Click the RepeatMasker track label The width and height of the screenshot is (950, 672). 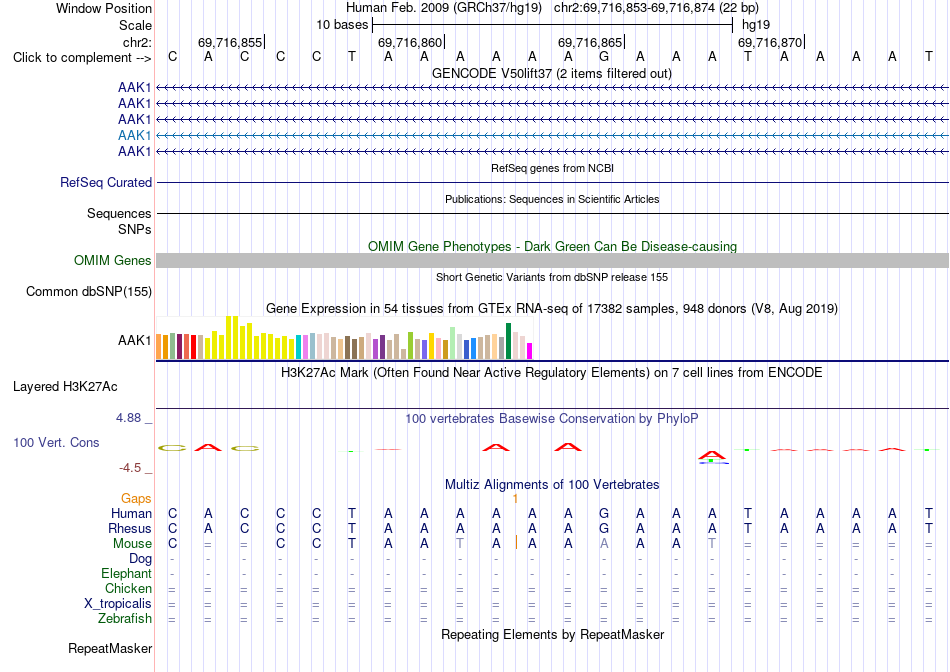click(110, 648)
